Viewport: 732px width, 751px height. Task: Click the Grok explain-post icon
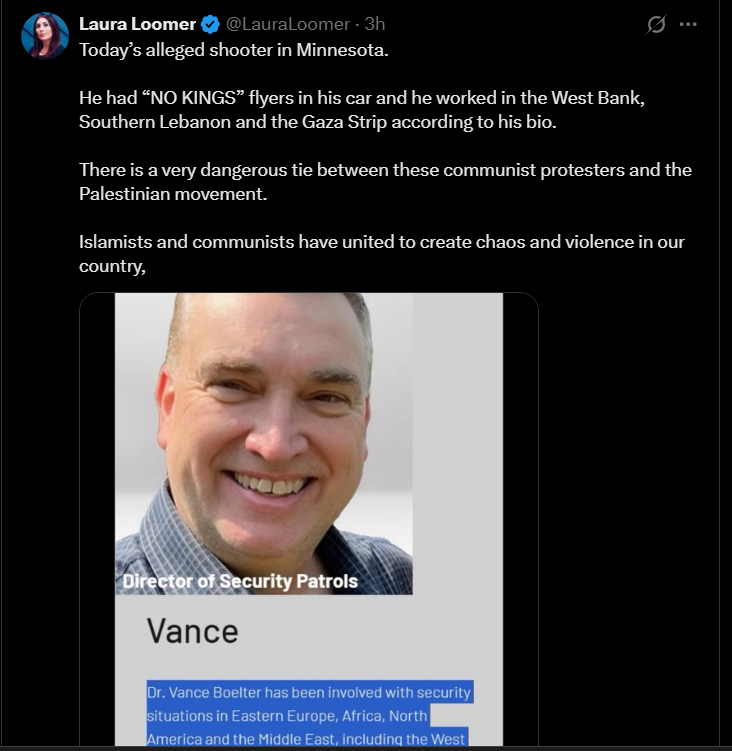[656, 24]
